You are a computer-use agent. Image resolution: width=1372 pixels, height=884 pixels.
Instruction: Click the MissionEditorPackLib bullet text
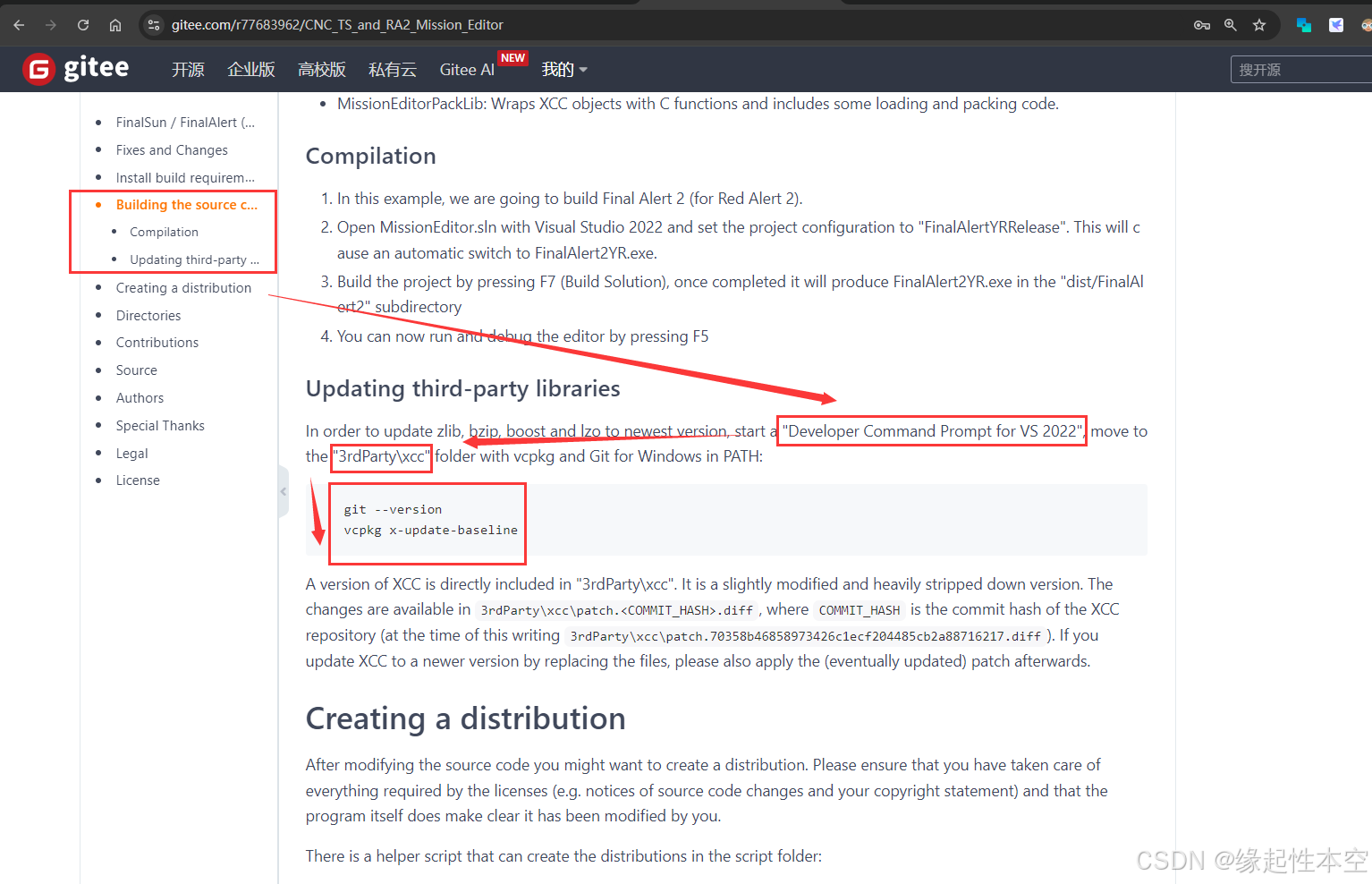pos(698,104)
